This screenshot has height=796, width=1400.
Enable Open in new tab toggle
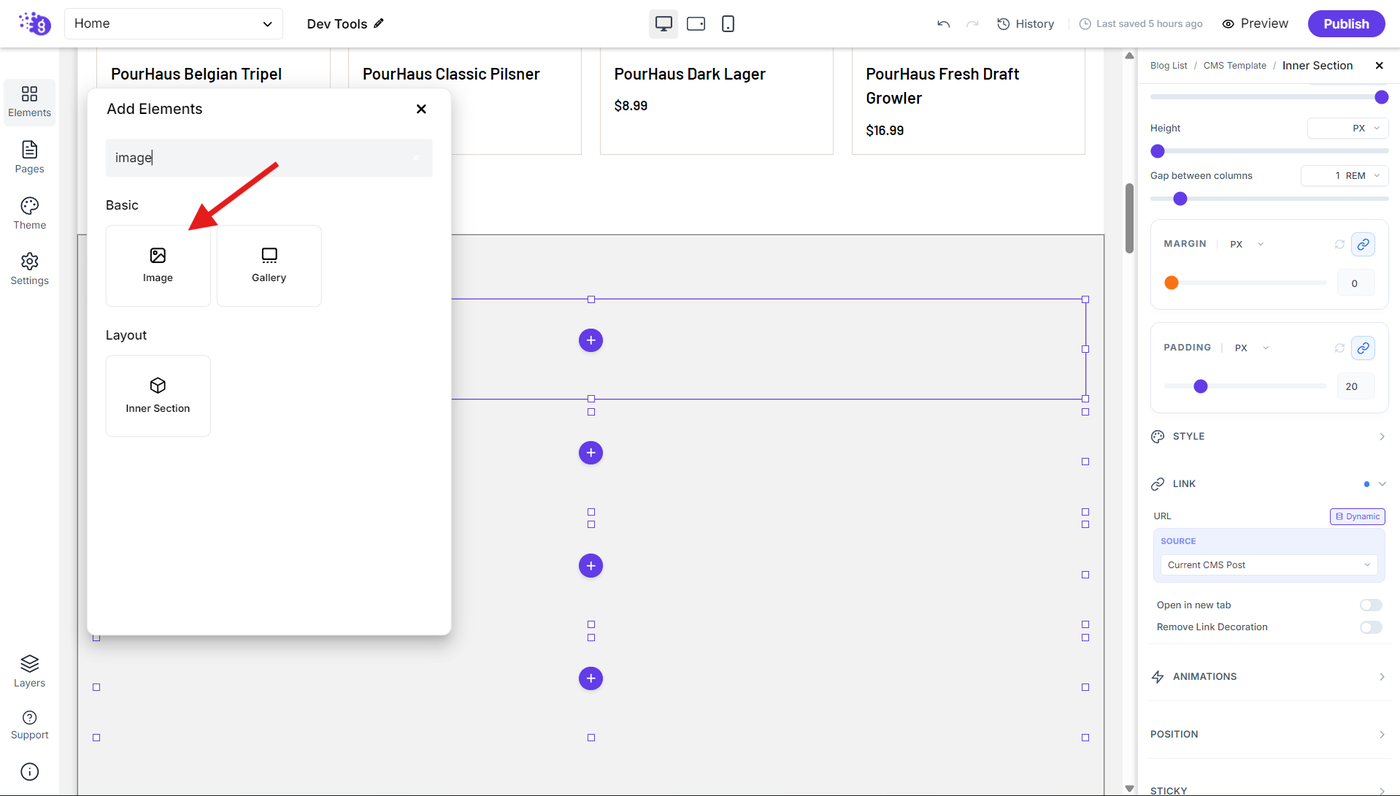tap(1370, 605)
